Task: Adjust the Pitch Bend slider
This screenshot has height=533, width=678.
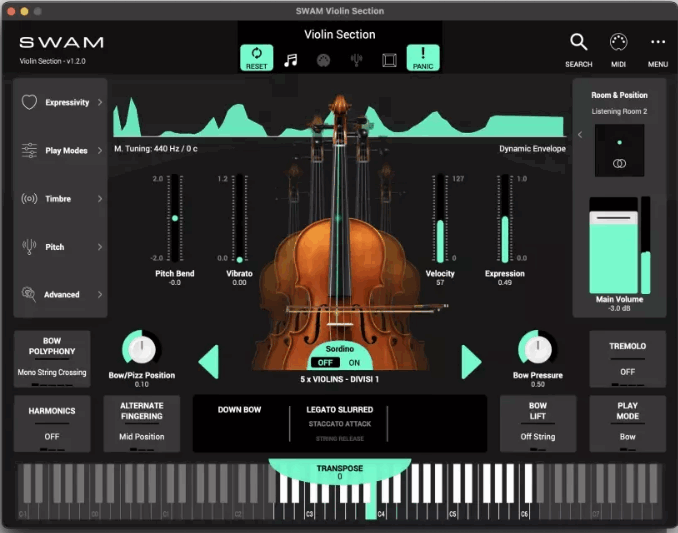Action: 175,218
